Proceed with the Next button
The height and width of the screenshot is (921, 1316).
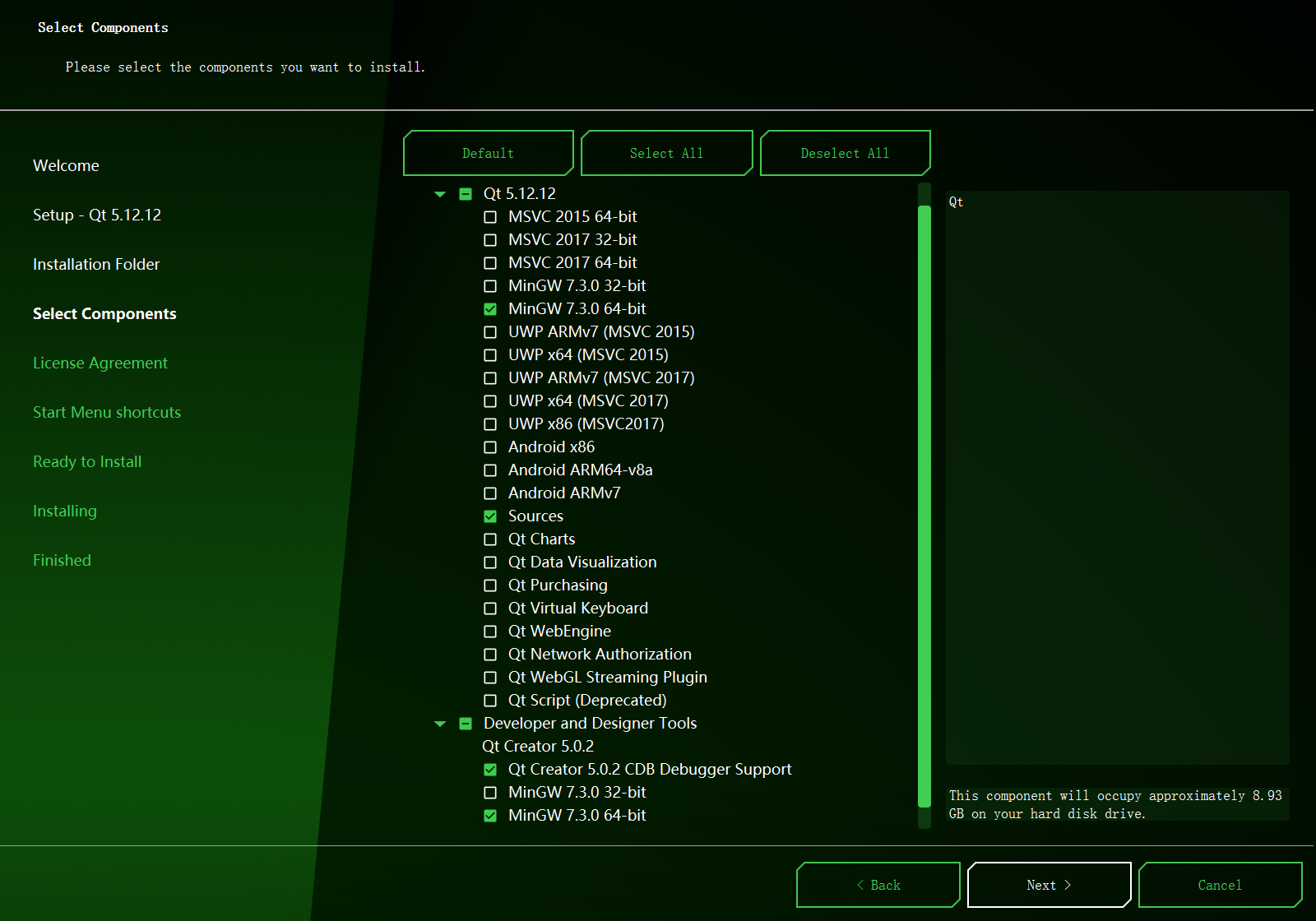(x=1049, y=885)
